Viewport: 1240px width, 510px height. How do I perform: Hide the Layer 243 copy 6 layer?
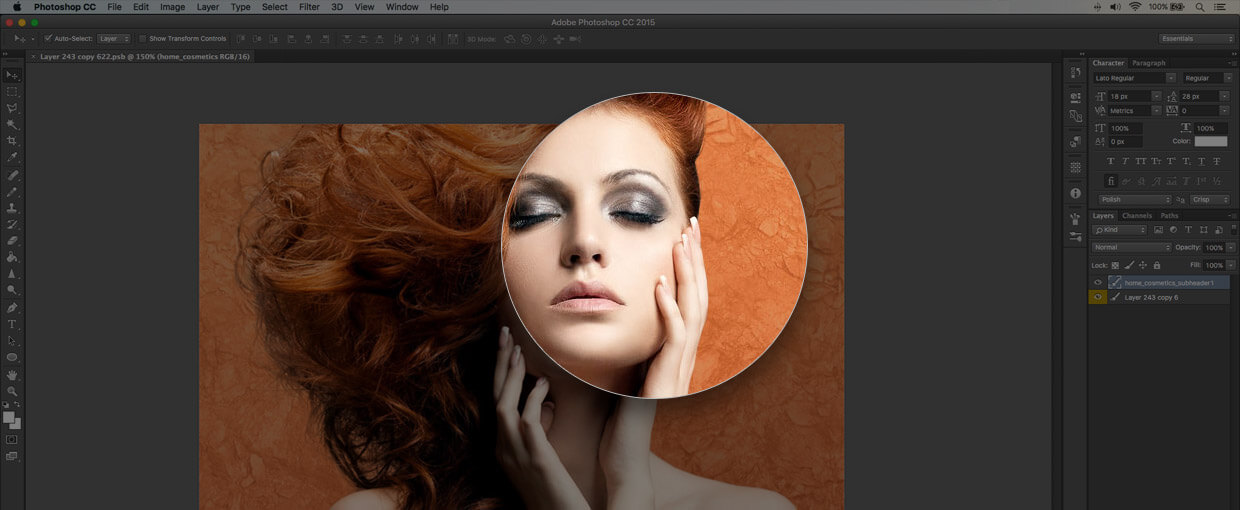point(1098,297)
